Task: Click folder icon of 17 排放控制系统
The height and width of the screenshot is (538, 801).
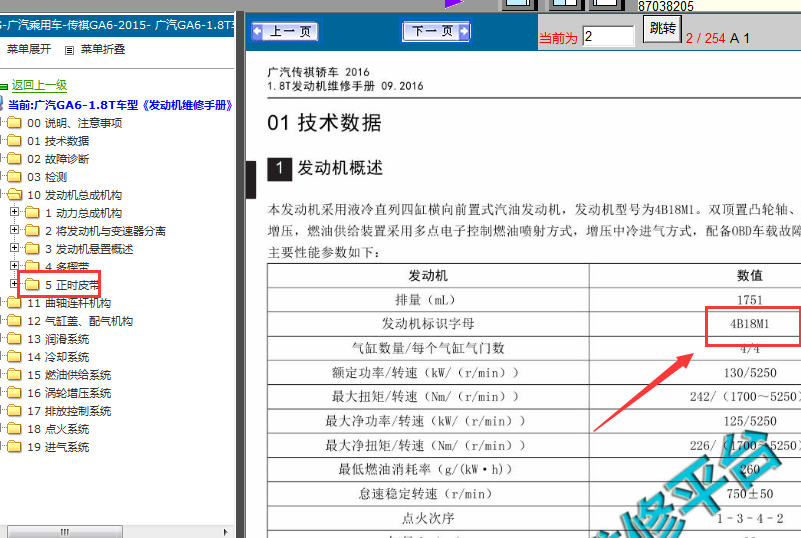Action: [14, 410]
